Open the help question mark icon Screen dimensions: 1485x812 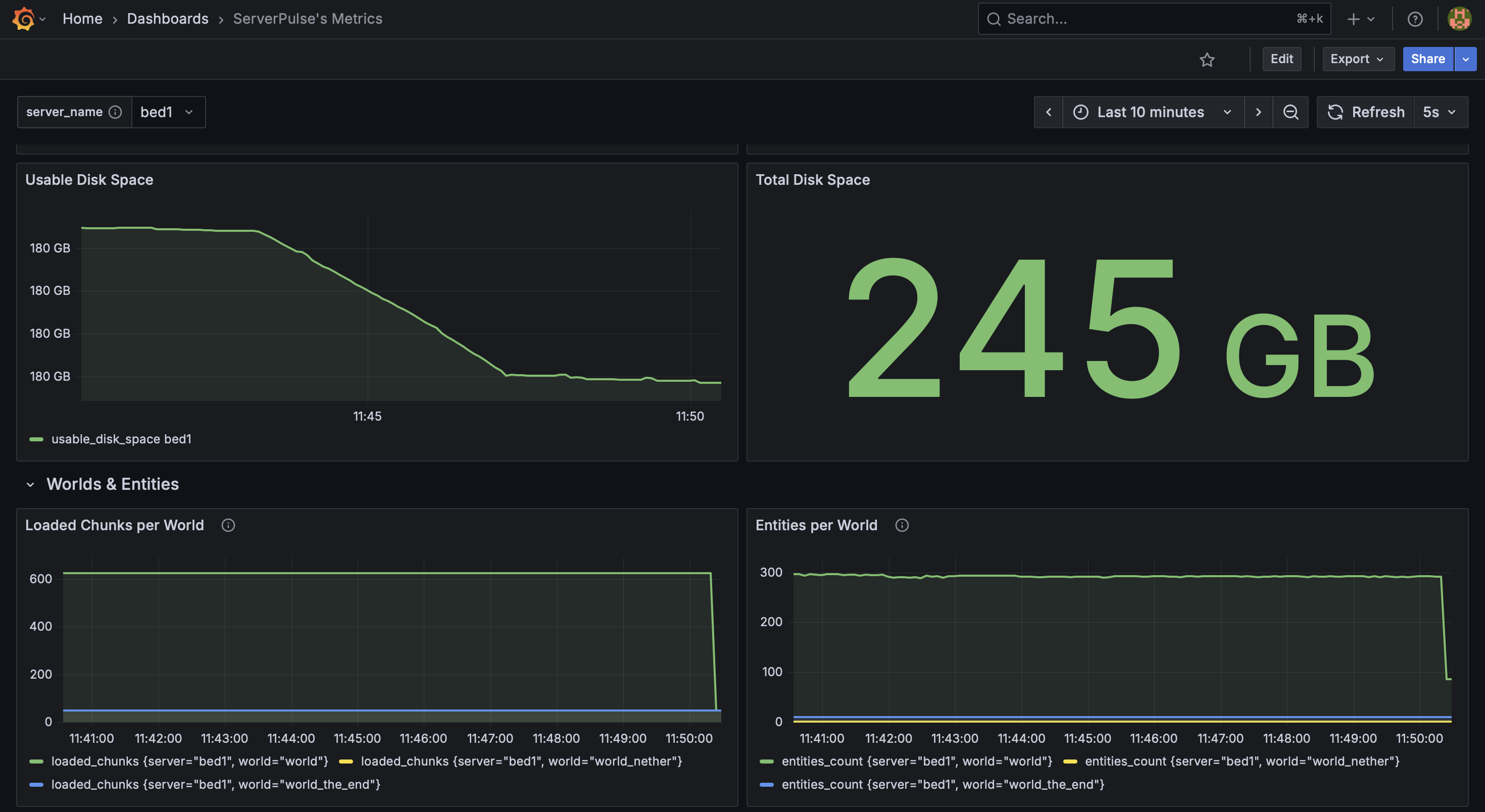[x=1415, y=19]
